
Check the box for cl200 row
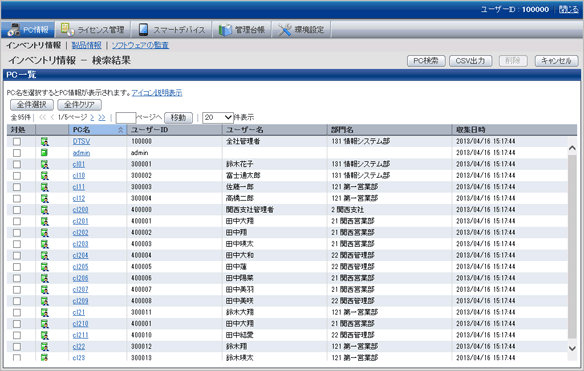(x=17, y=210)
